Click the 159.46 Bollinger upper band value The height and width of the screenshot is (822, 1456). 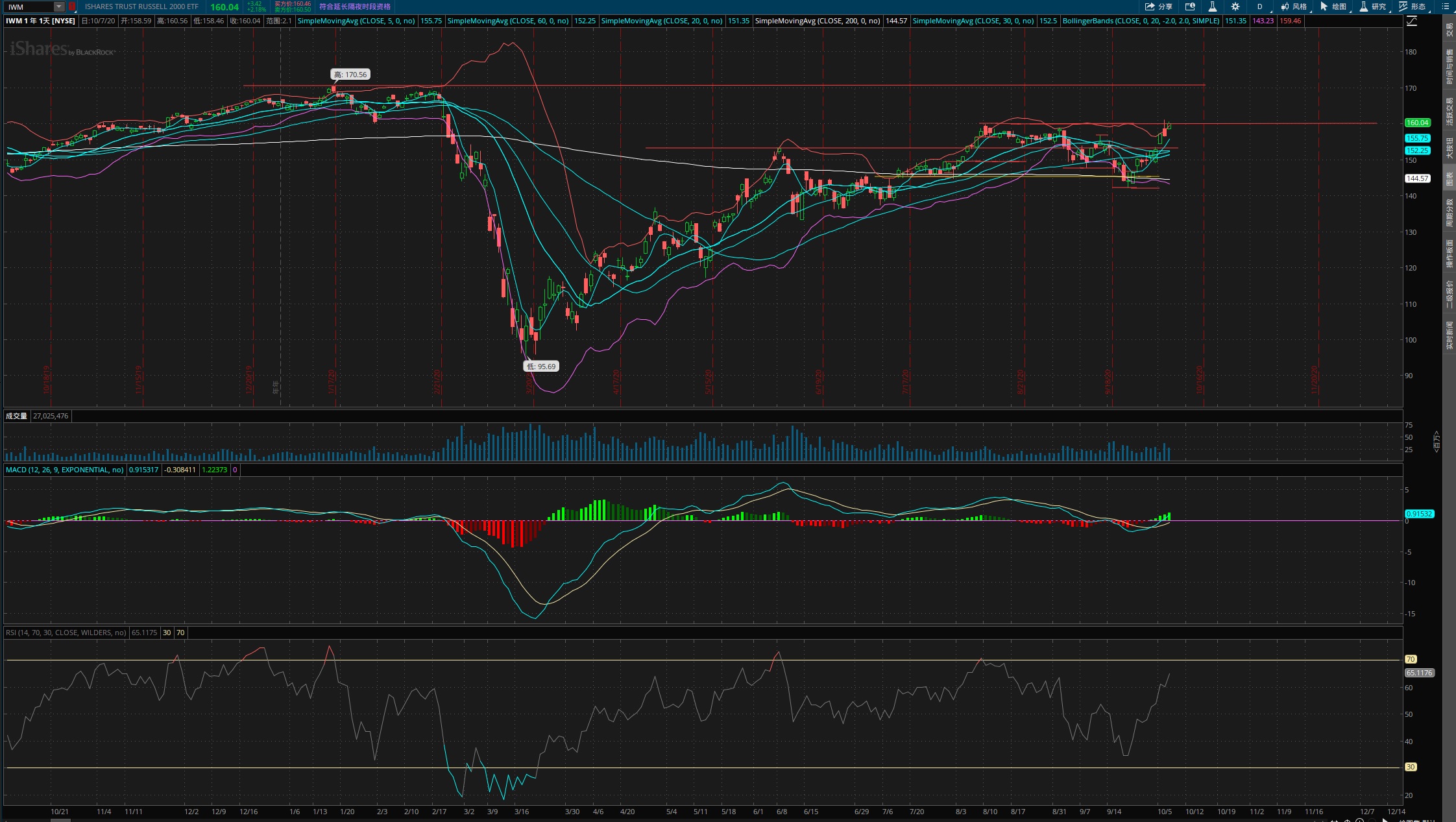point(1290,21)
